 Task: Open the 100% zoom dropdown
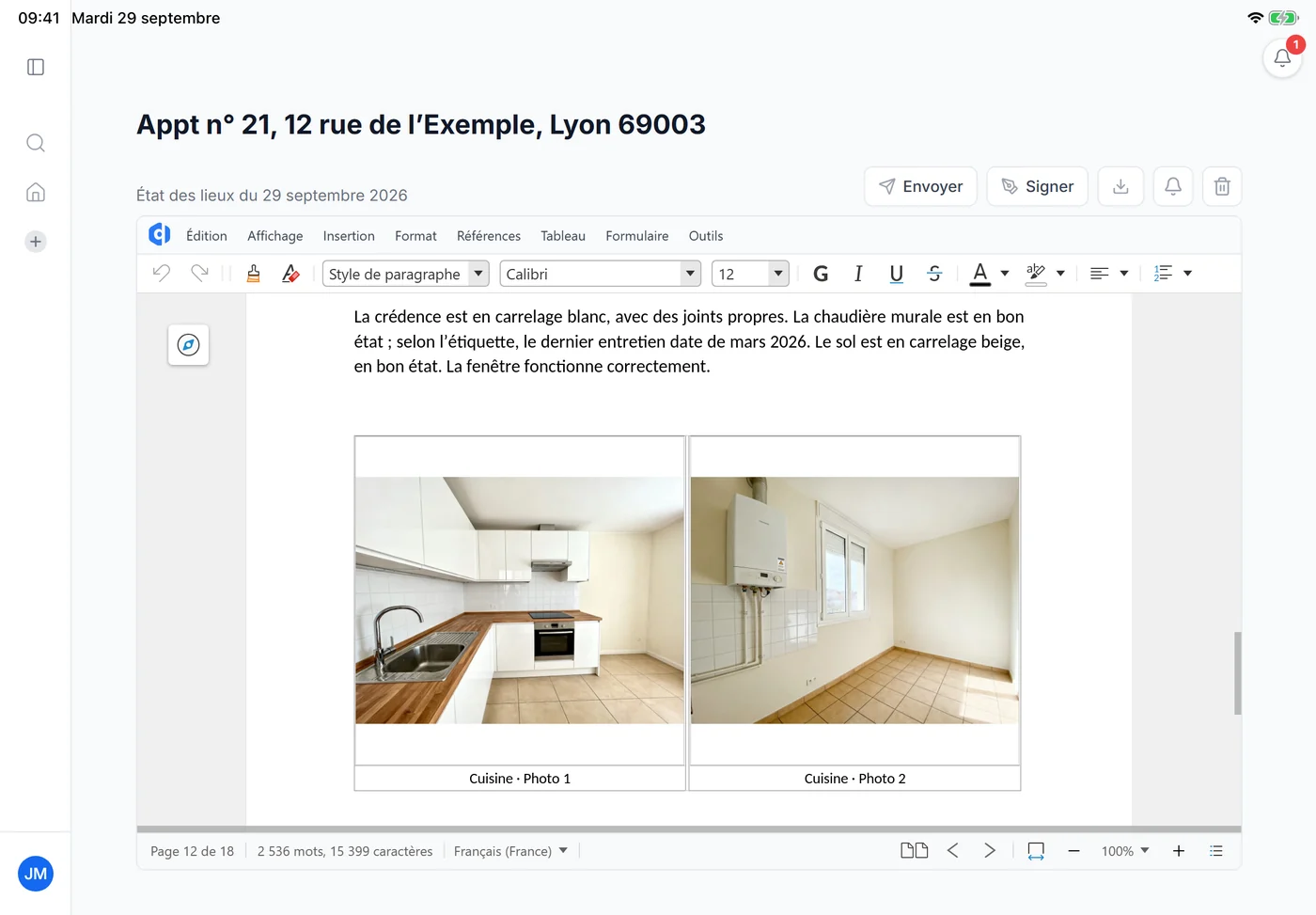pos(1125,851)
